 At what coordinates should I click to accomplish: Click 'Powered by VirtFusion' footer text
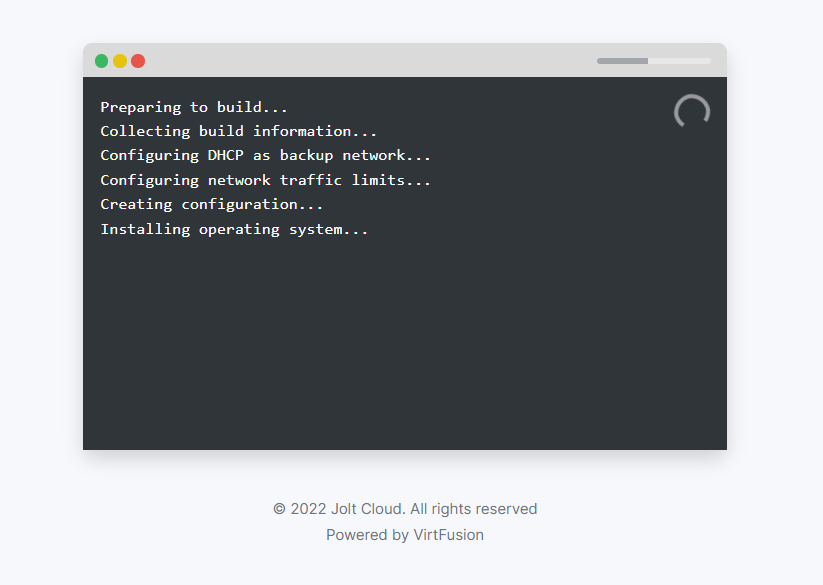[405, 535]
